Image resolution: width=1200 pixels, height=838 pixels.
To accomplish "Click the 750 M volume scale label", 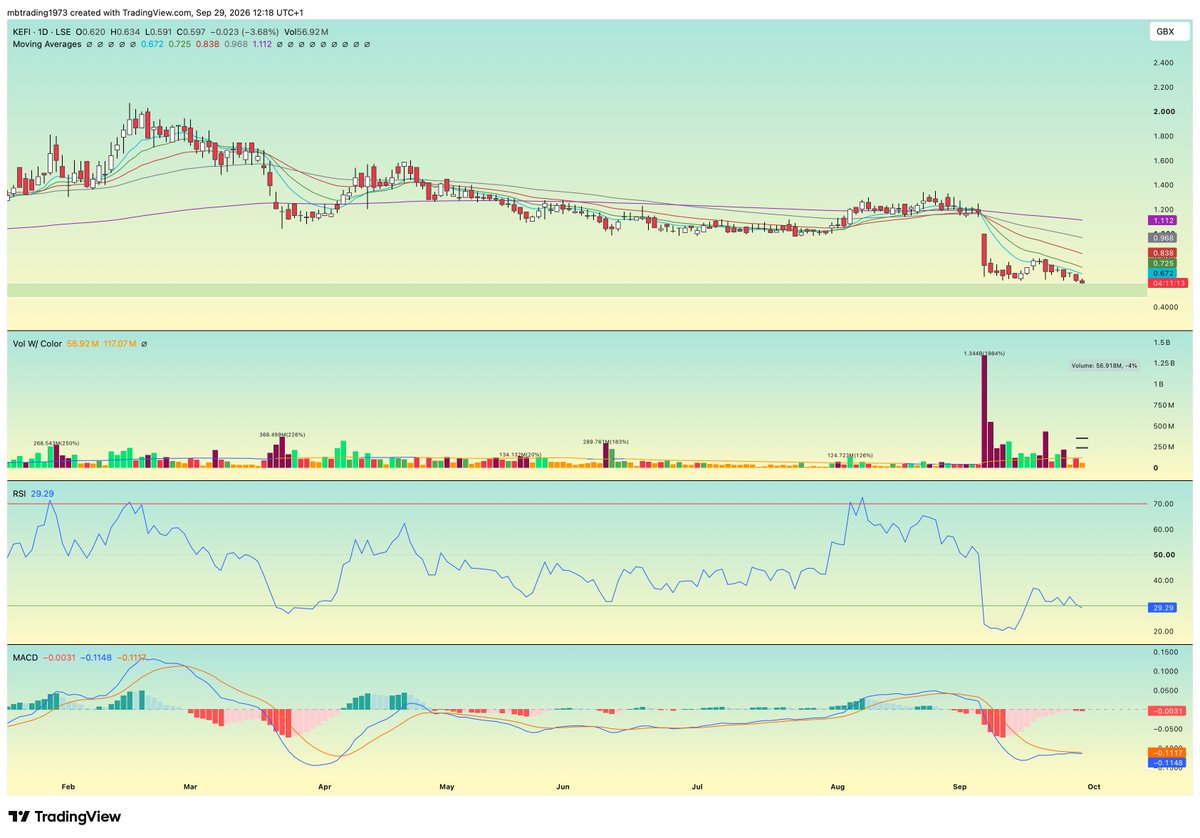I will coord(1164,404).
